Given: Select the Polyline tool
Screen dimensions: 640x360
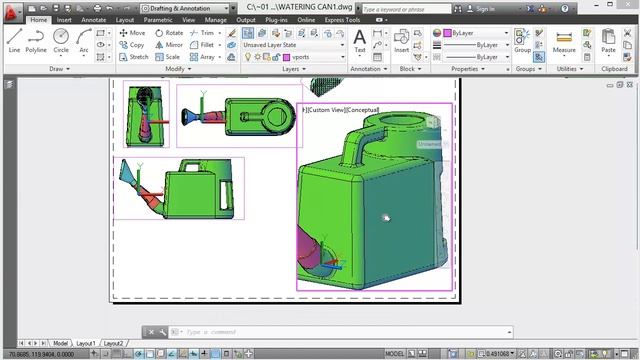Looking at the screenshot, I should pos(36,40).
